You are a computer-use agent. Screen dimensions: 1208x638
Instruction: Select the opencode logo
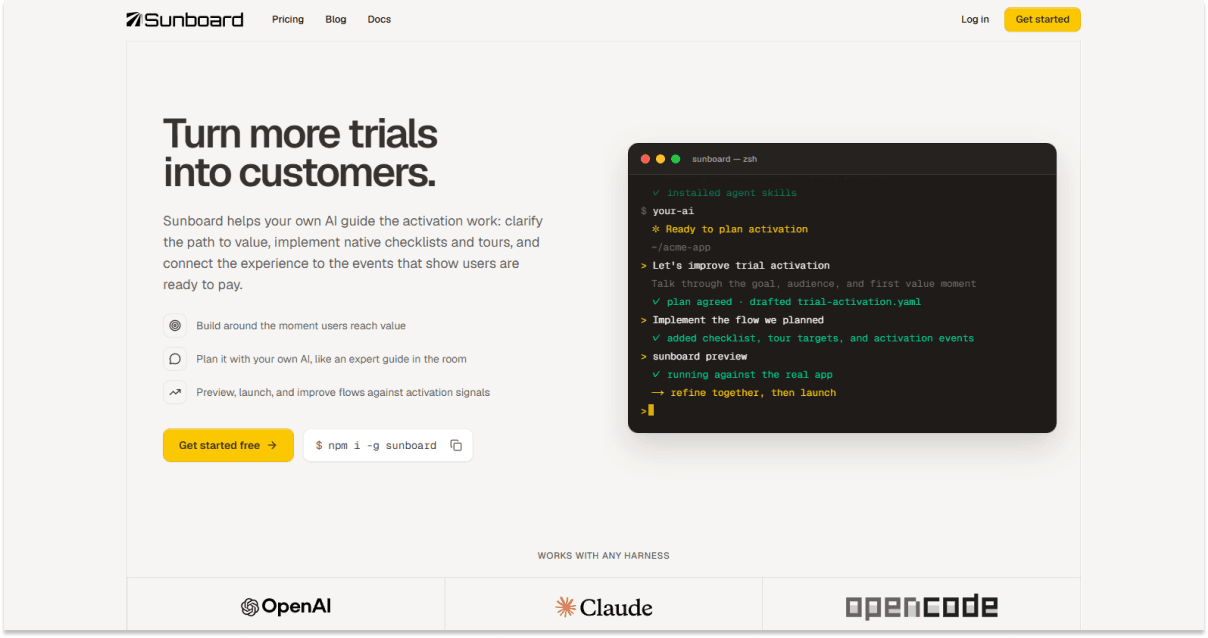coord(921,607)
